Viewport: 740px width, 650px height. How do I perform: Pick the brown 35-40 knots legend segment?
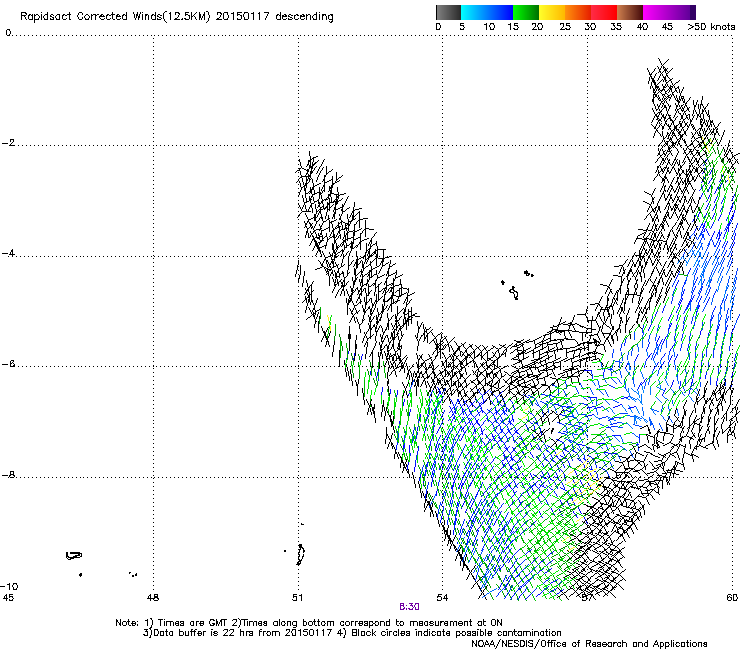630,13
